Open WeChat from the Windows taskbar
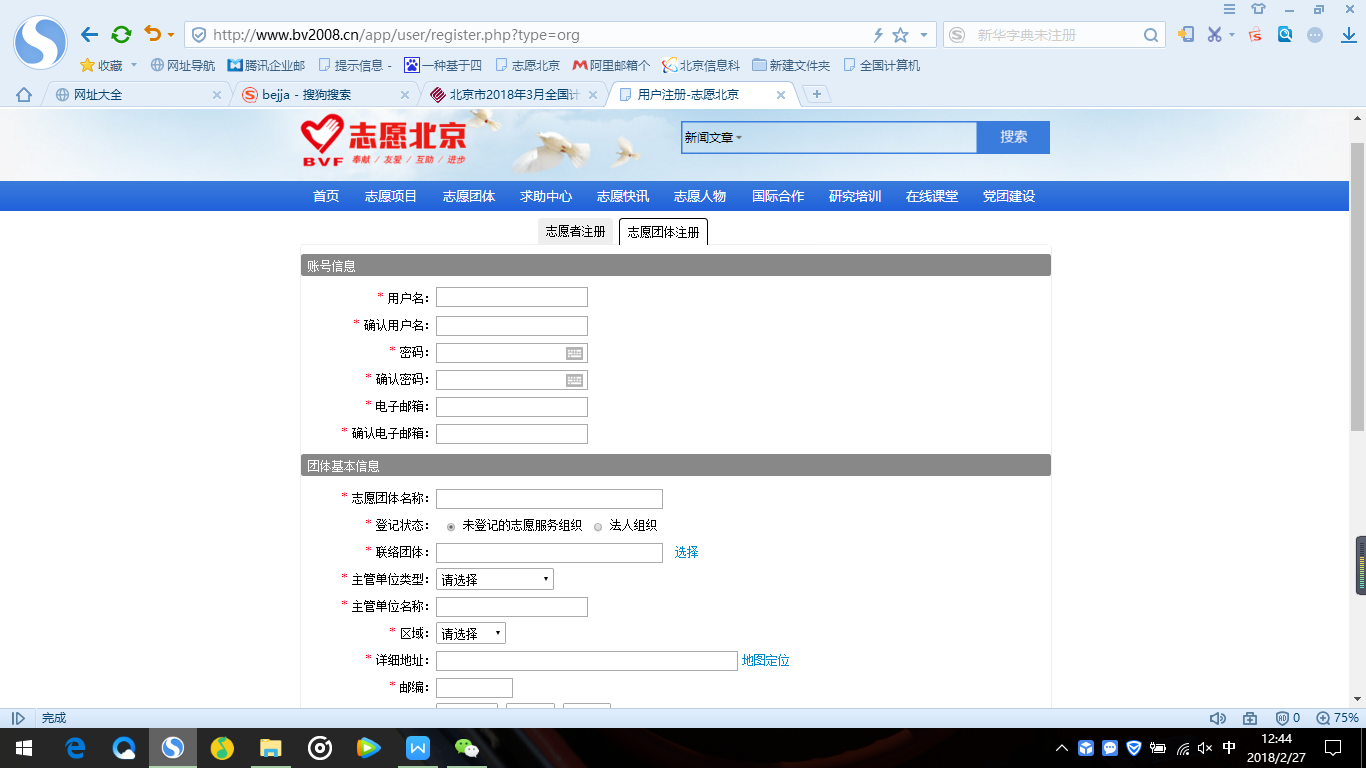Screen dimensions: 1366x768 point(466,747)
